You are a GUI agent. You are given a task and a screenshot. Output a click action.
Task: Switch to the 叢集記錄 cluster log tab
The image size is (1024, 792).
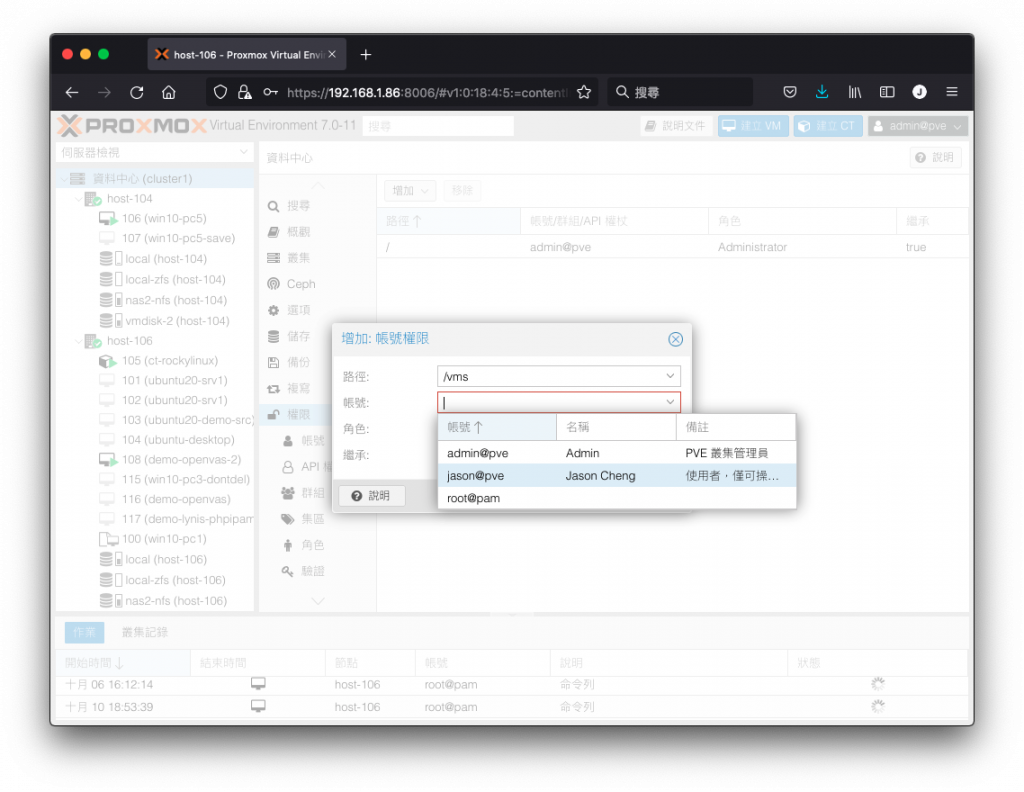tap(145, 632)
